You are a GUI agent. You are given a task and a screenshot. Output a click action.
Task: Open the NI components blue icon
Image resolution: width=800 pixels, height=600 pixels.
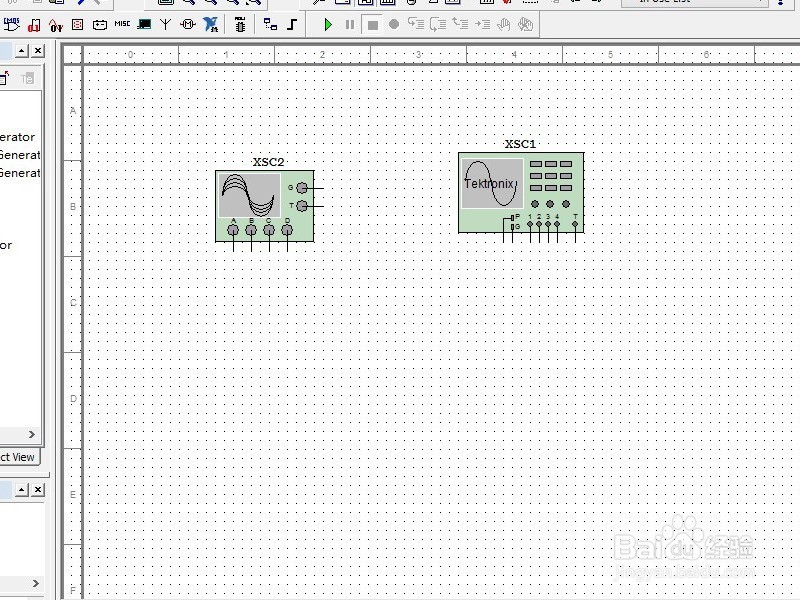[x=210, y=24]
